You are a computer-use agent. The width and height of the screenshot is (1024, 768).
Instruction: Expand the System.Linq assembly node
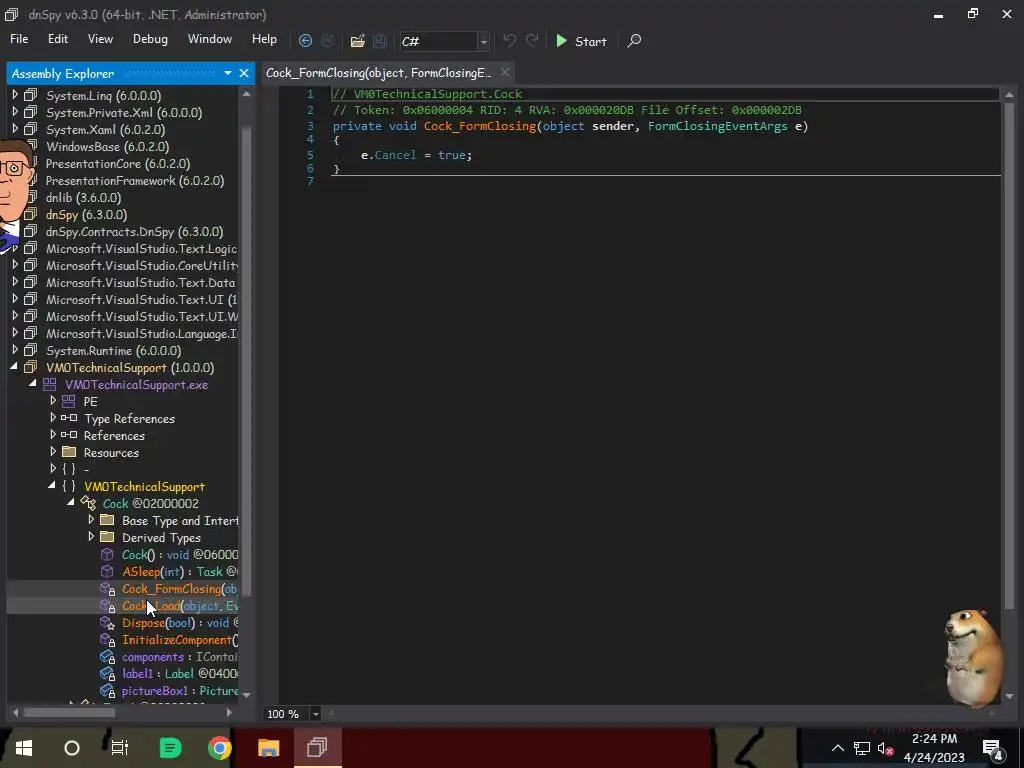[x=15, y=95]
